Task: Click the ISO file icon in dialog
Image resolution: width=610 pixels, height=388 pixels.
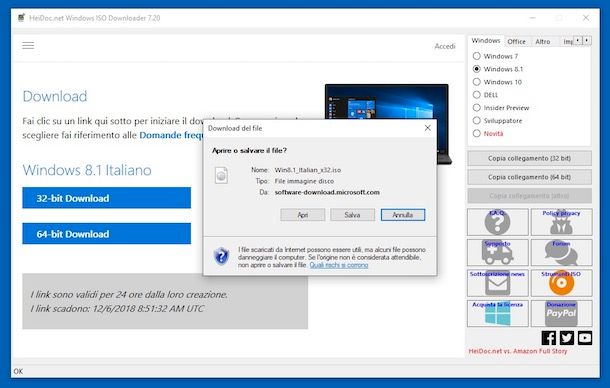Action: pyautogui.click(x=221, y=175)
